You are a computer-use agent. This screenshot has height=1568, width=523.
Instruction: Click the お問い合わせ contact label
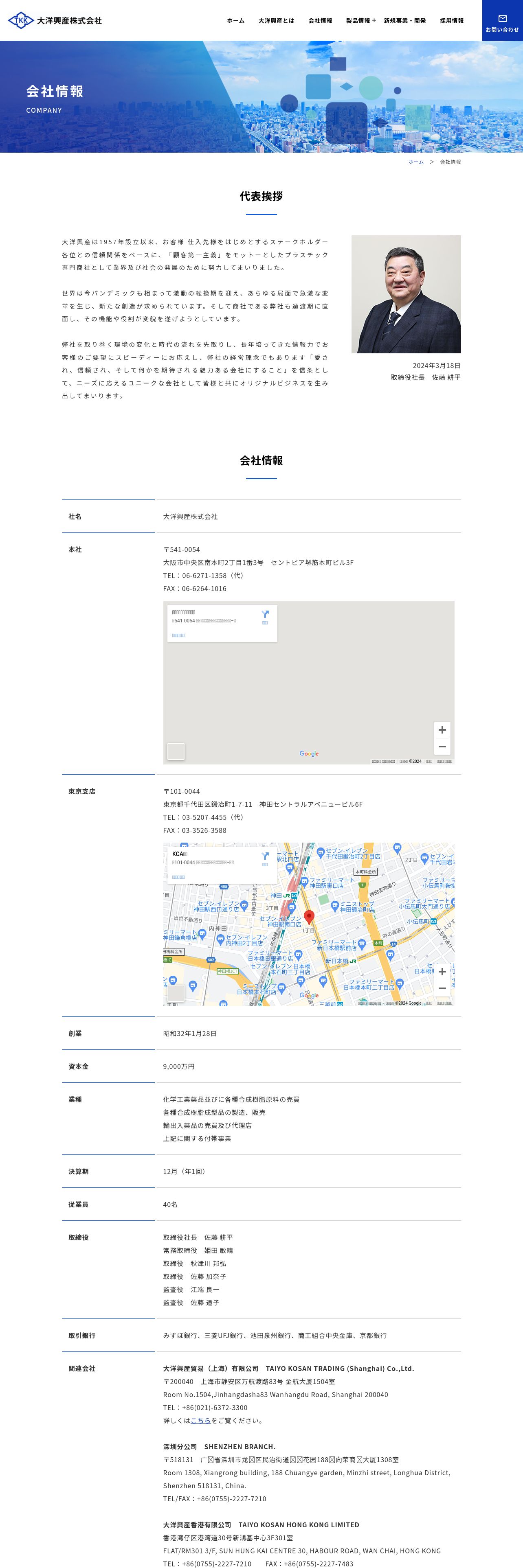pyautogui.click(x=502, y=30)
